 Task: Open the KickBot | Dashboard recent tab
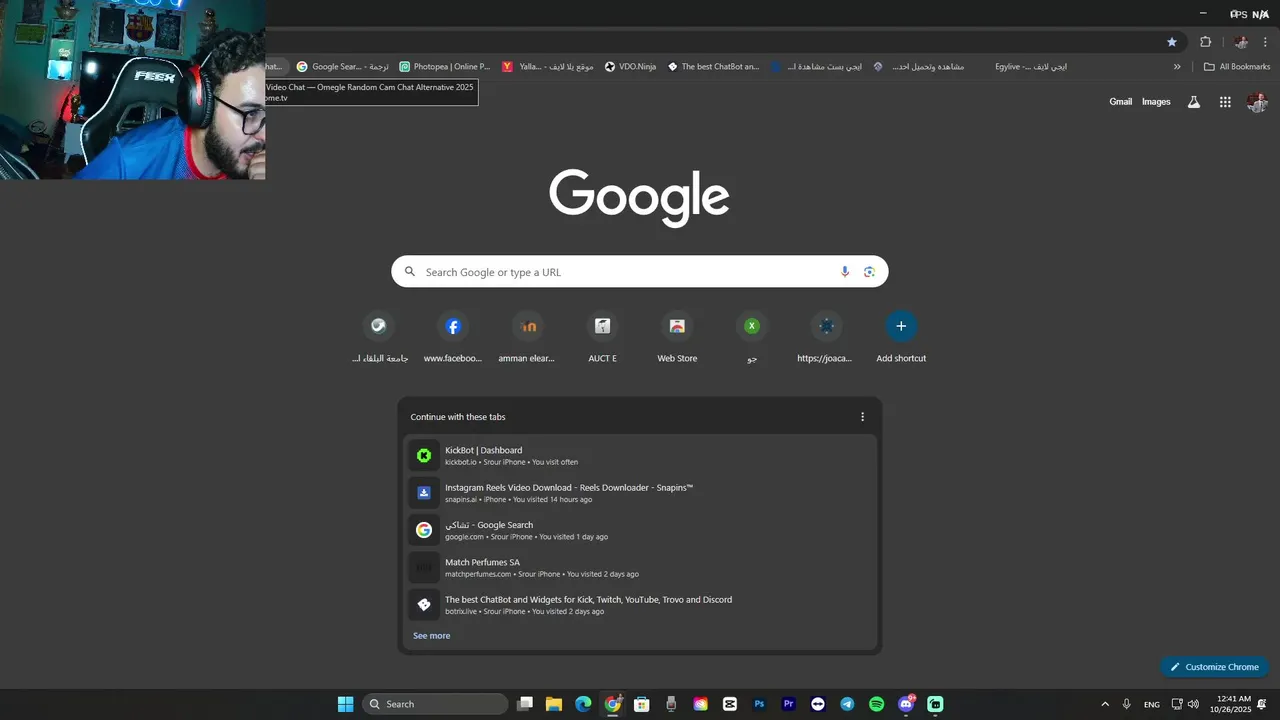pos(640,456)
